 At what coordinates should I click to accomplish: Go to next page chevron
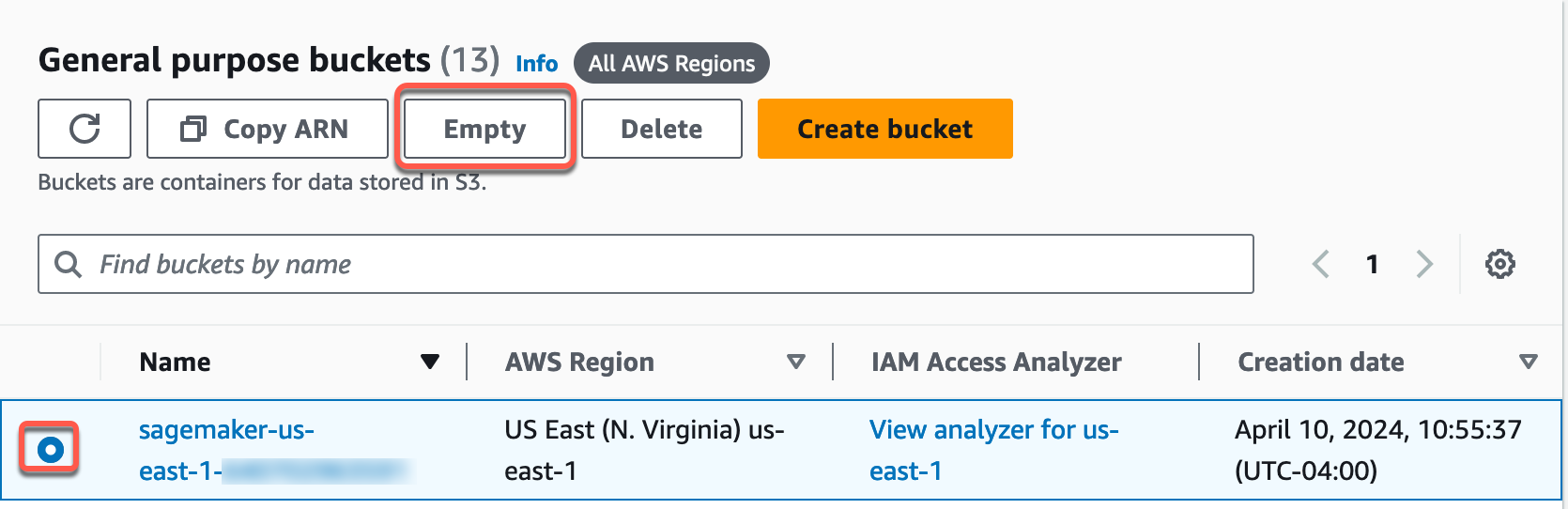click(1424, 264)
